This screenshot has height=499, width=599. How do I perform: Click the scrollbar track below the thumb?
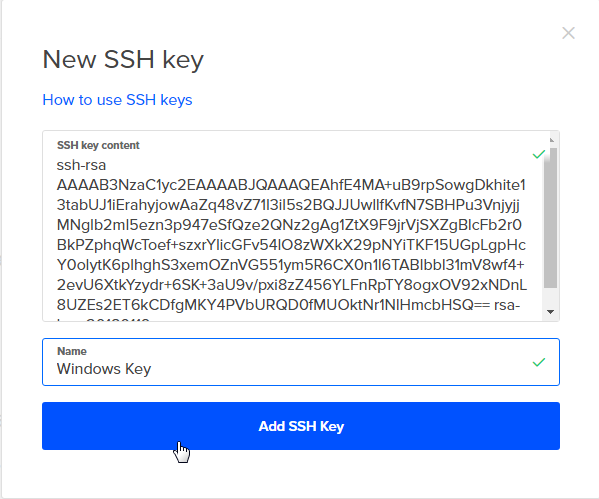click(x=550, y=297)
